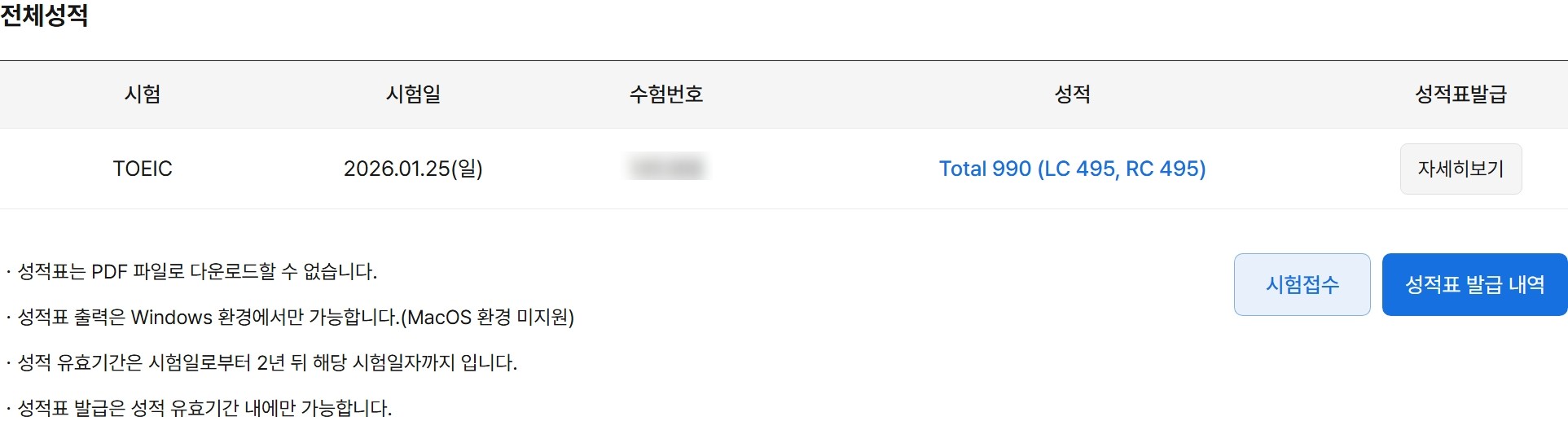Click the 수험번호 column header

[665, 94]
